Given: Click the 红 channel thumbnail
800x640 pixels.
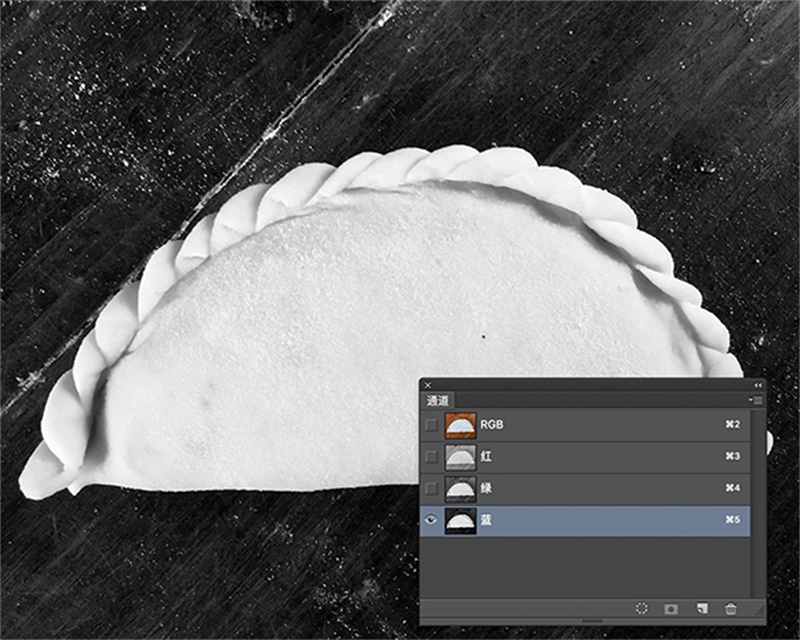Looking at the screenshot, I should (459, 457).
